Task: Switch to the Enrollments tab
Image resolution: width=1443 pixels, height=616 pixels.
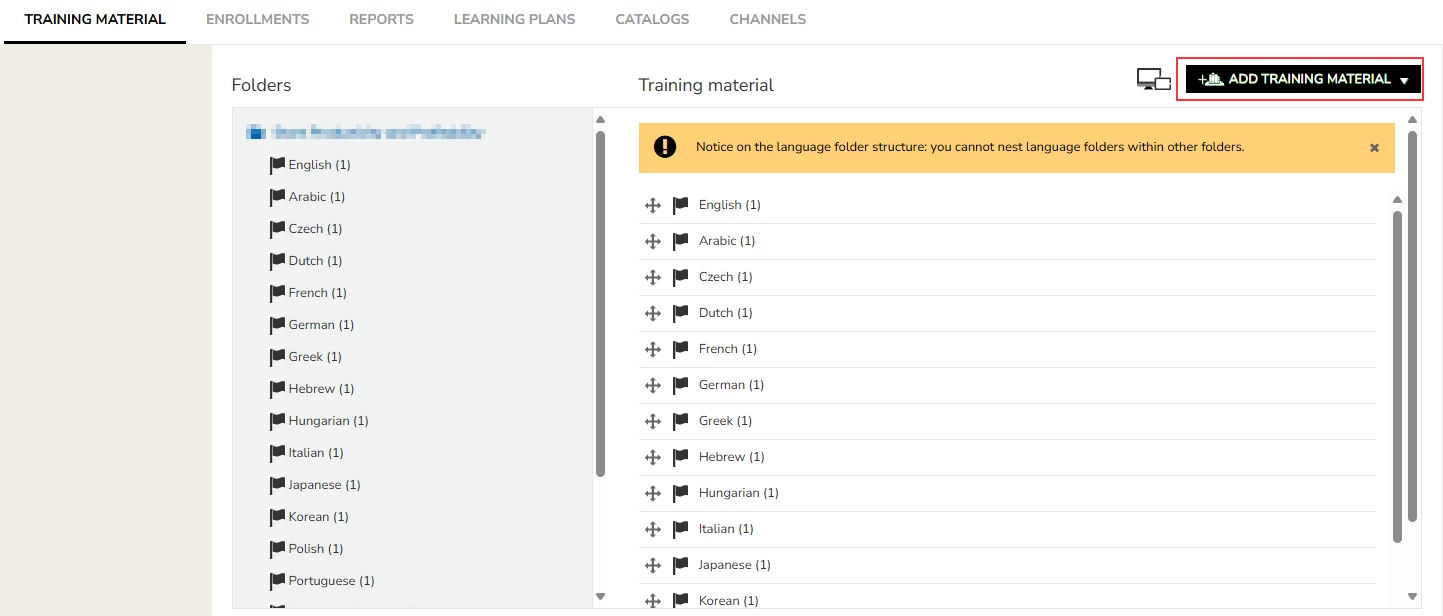Action: pyautogui.click(x=257, y=19)
